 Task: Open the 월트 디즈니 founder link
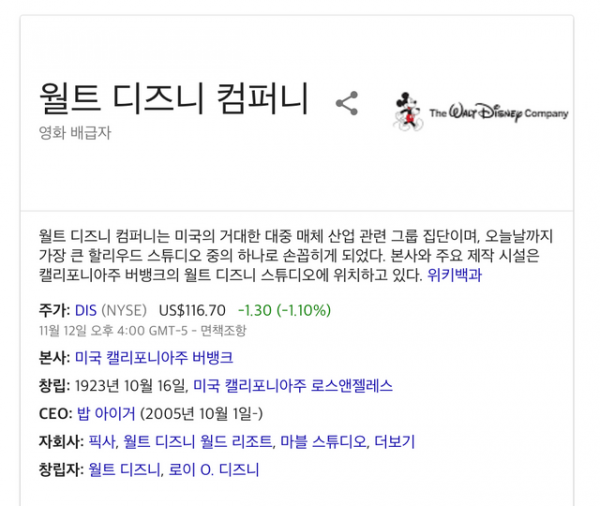pos(124,470)
